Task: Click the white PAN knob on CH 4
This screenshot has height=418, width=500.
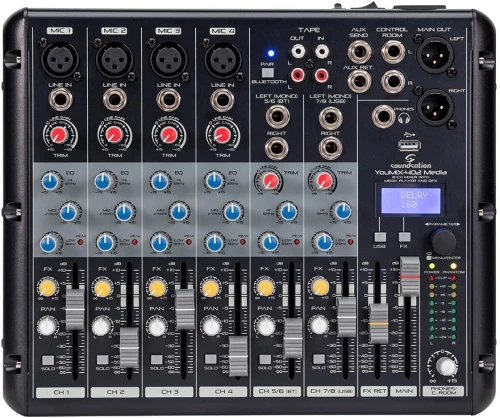Action: point(211,327)
